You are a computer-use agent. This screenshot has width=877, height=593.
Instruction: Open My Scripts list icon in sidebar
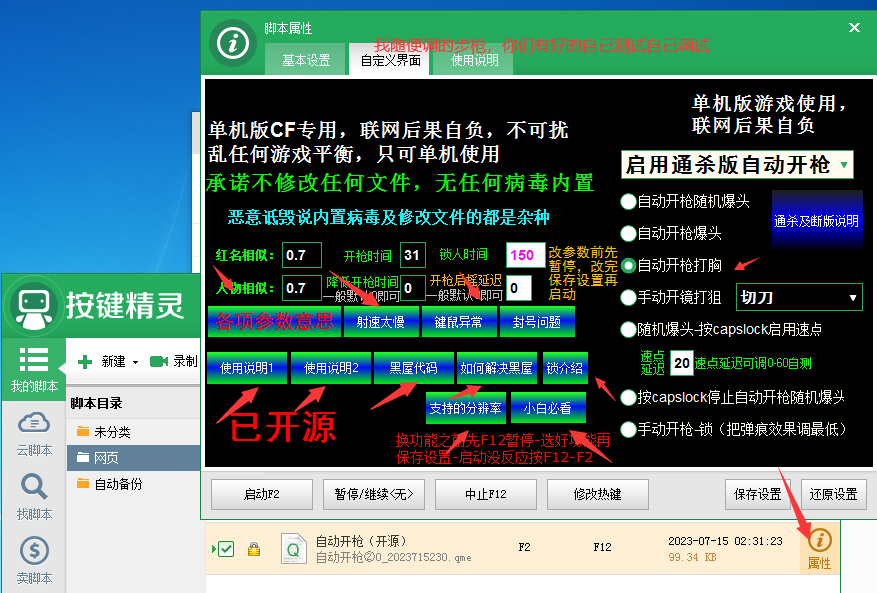pos(34,360)
